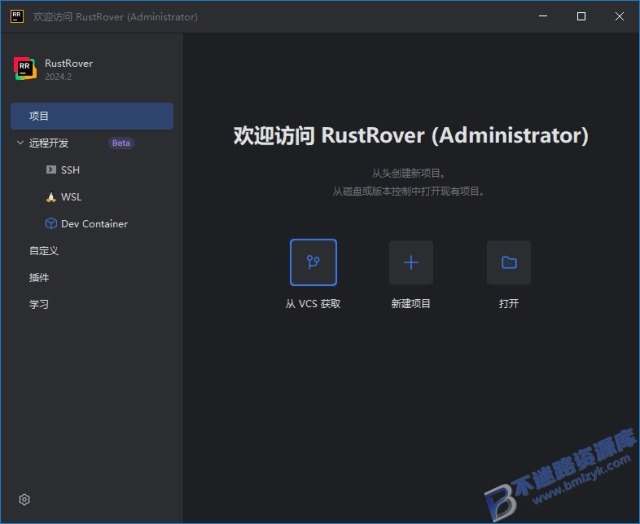This screenshot has width=640, height=524.
Task: Collapse the 远程开发 section chevron
Action: coord(20,143)
